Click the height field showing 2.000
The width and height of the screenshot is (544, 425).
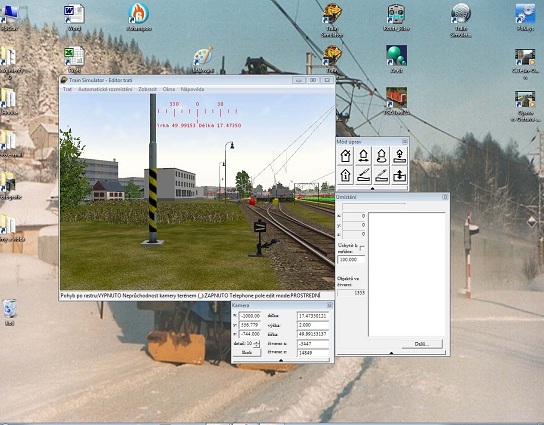pos(313,325)
